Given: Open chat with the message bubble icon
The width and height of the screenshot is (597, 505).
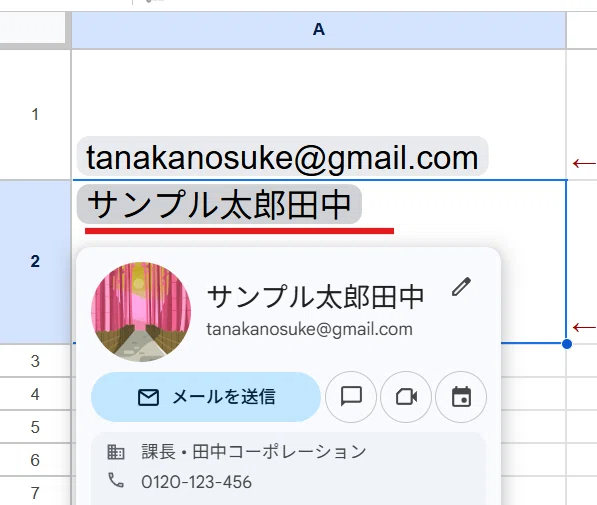Looking at the screenshot, I should (351, 397).
